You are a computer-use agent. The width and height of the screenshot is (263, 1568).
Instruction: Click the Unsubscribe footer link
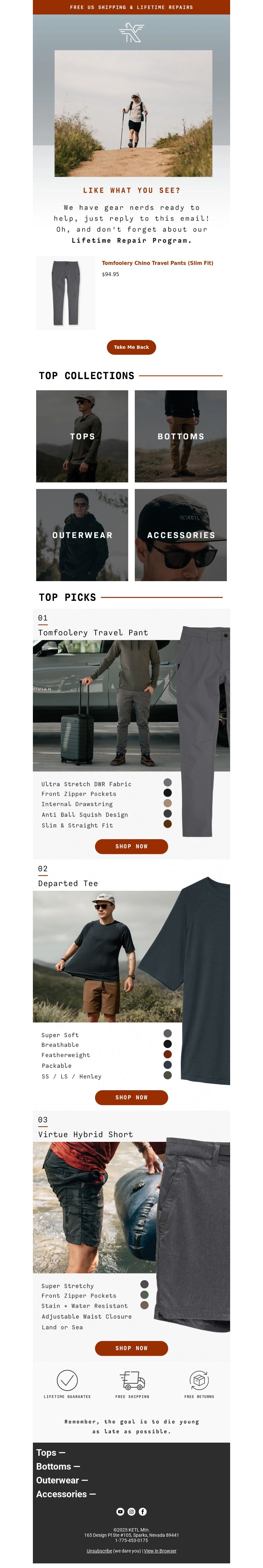click(x=99, y=1551)
